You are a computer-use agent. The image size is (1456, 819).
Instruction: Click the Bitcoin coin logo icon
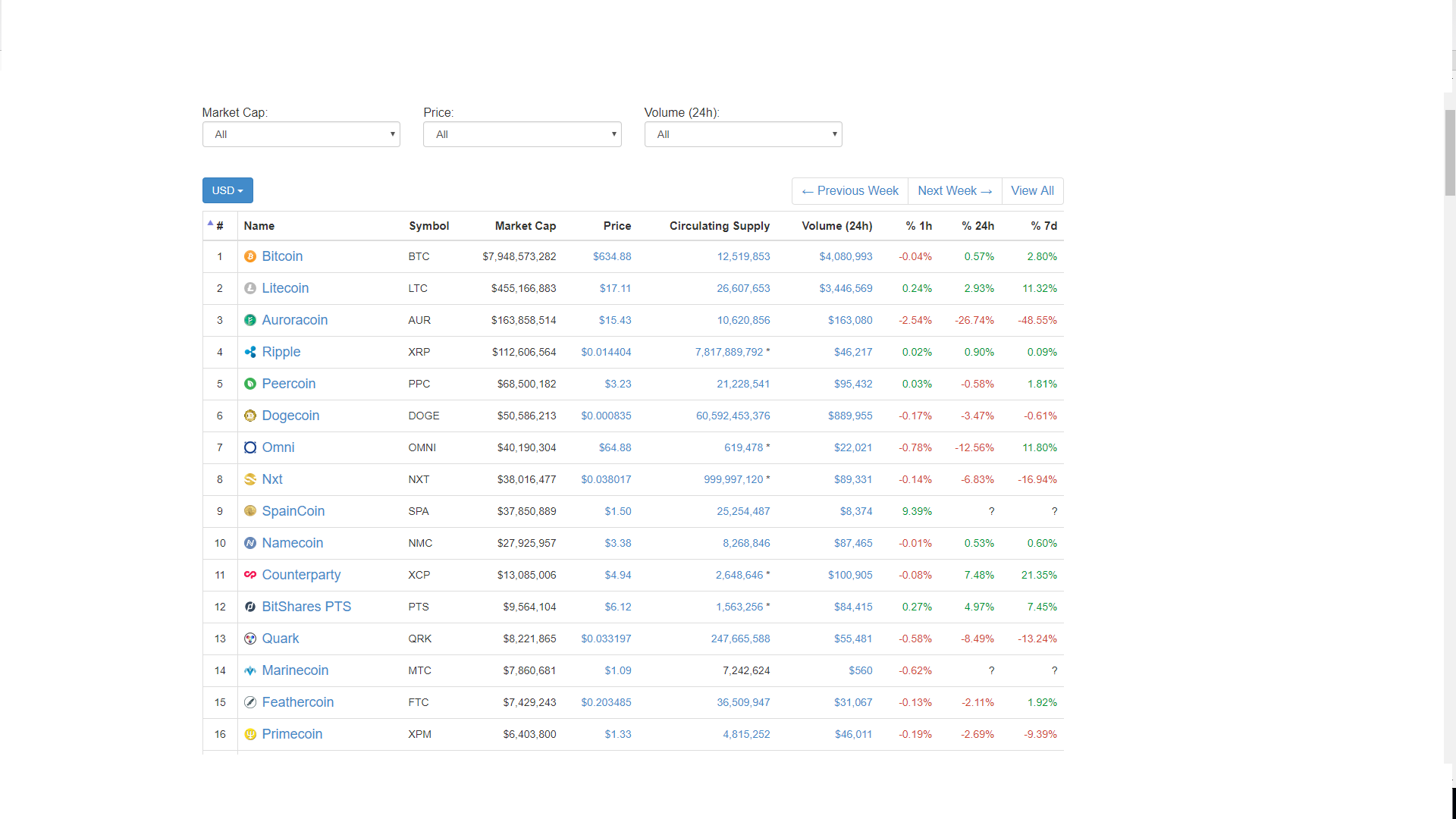tap(250, 257)
